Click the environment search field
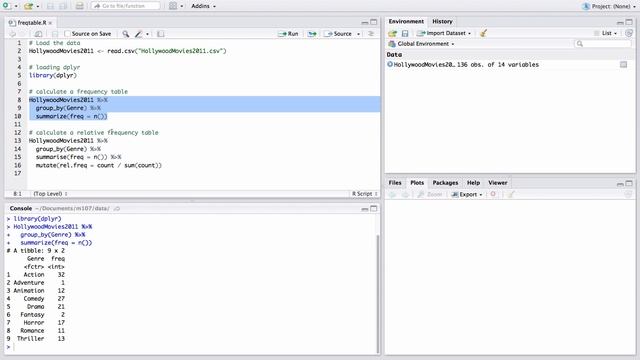The width and height of the screenshot is (640, 360). tap(604, 44)
